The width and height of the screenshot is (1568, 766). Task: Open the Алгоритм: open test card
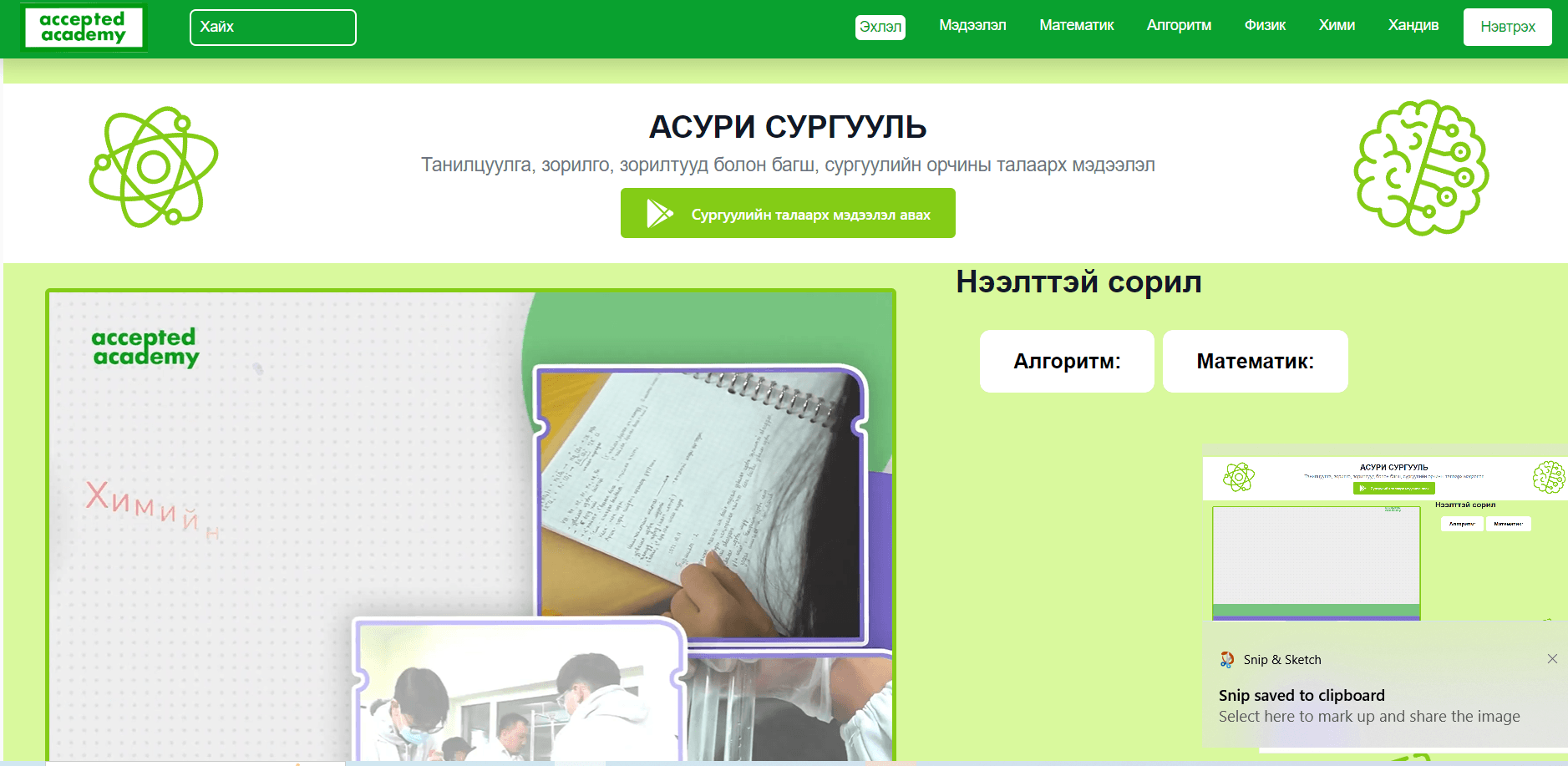click(x=1067, y=361)
